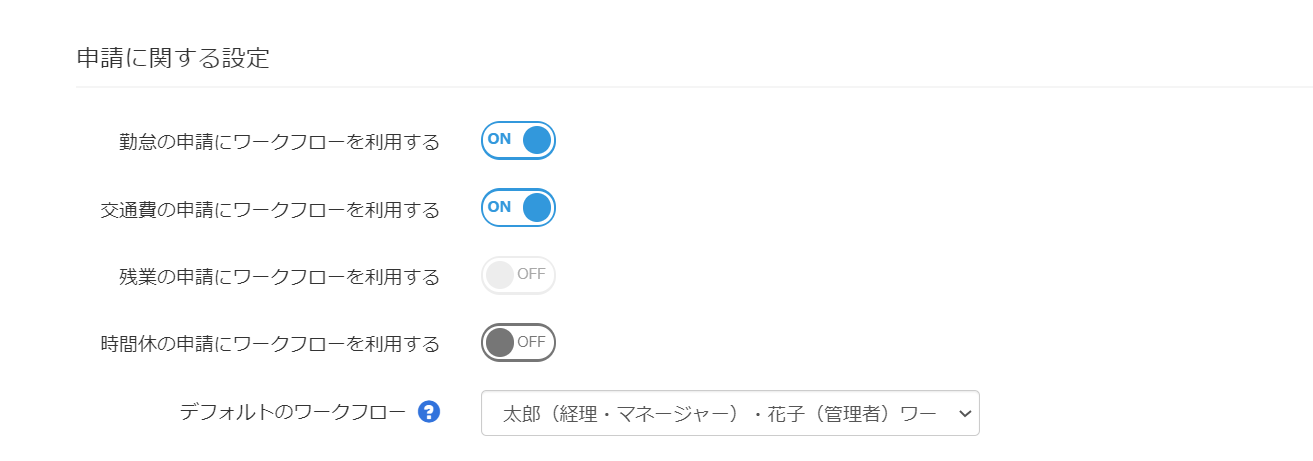This screenshot has height=461, width=1313.
Task: Click the dark gray knob of 時間休 toggle
Action: click(x=499, y=343)
